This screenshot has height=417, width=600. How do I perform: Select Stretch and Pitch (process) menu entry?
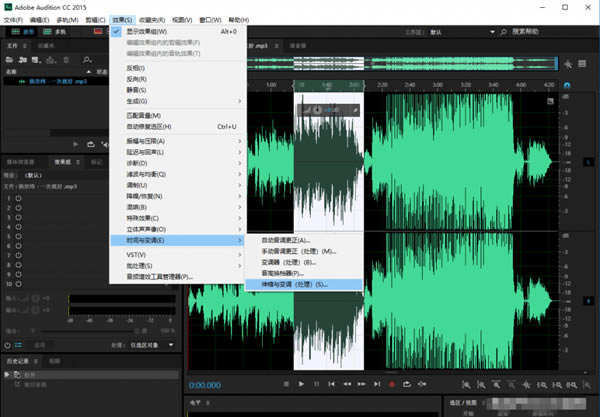click(x=294, y=284)
